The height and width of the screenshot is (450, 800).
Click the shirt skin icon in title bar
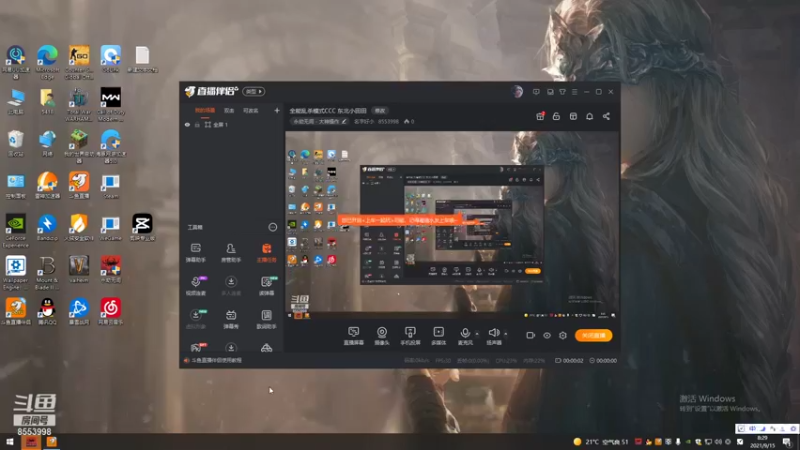[562, 92]
